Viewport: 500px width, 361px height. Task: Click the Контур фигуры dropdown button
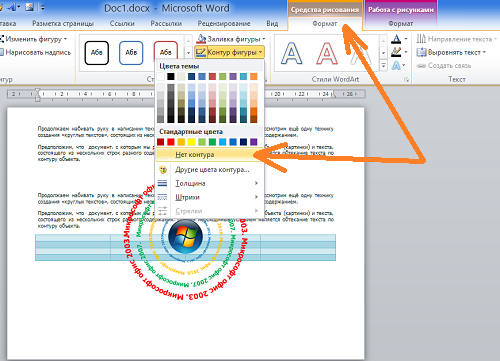[229, 52]
